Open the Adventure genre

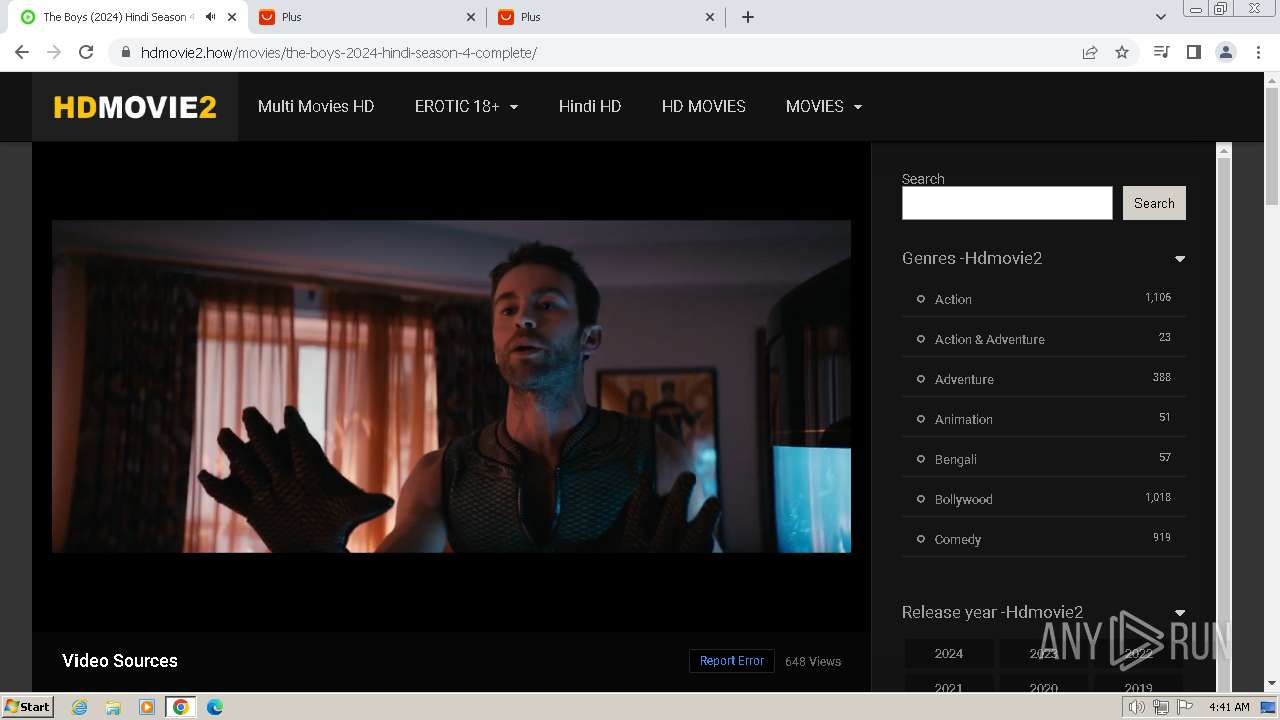pyautogui.click(x=964, y=379)
